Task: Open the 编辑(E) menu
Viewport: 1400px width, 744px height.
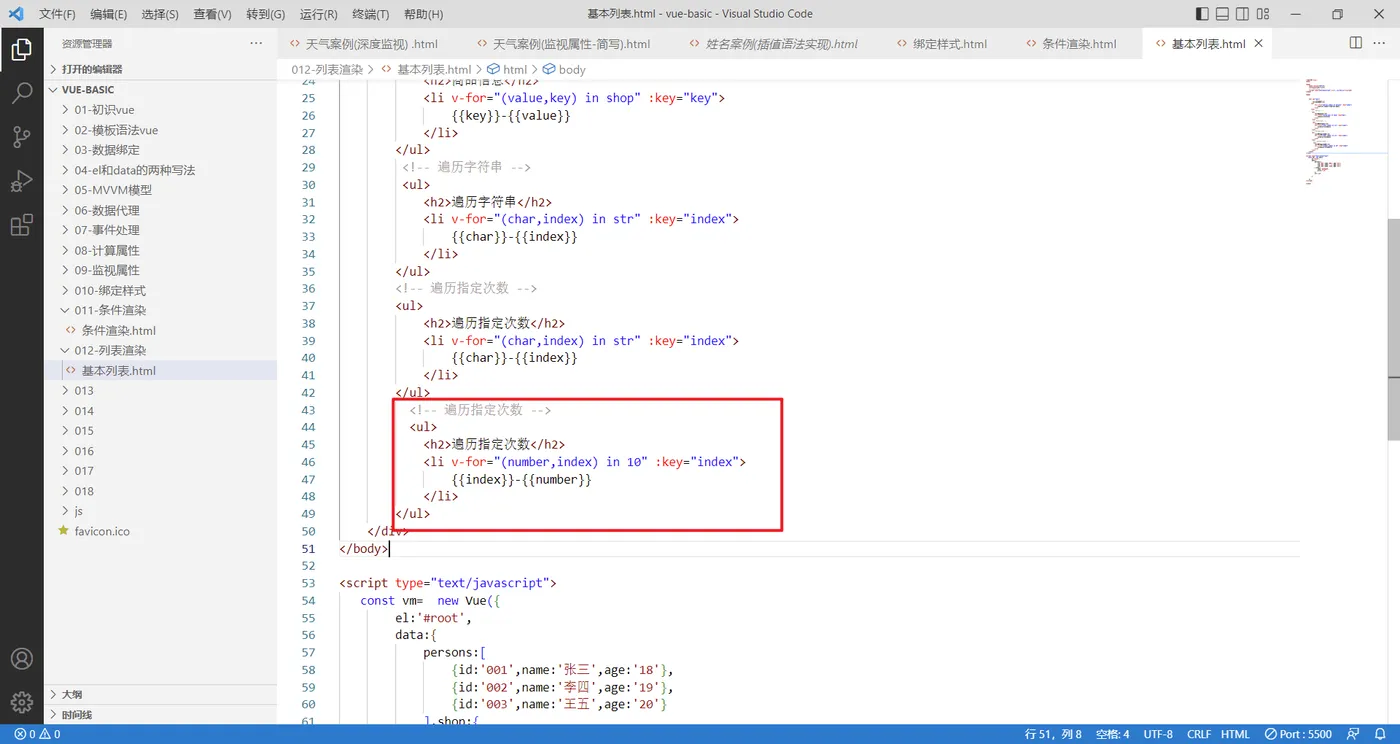Action: (x=108, y=14)
